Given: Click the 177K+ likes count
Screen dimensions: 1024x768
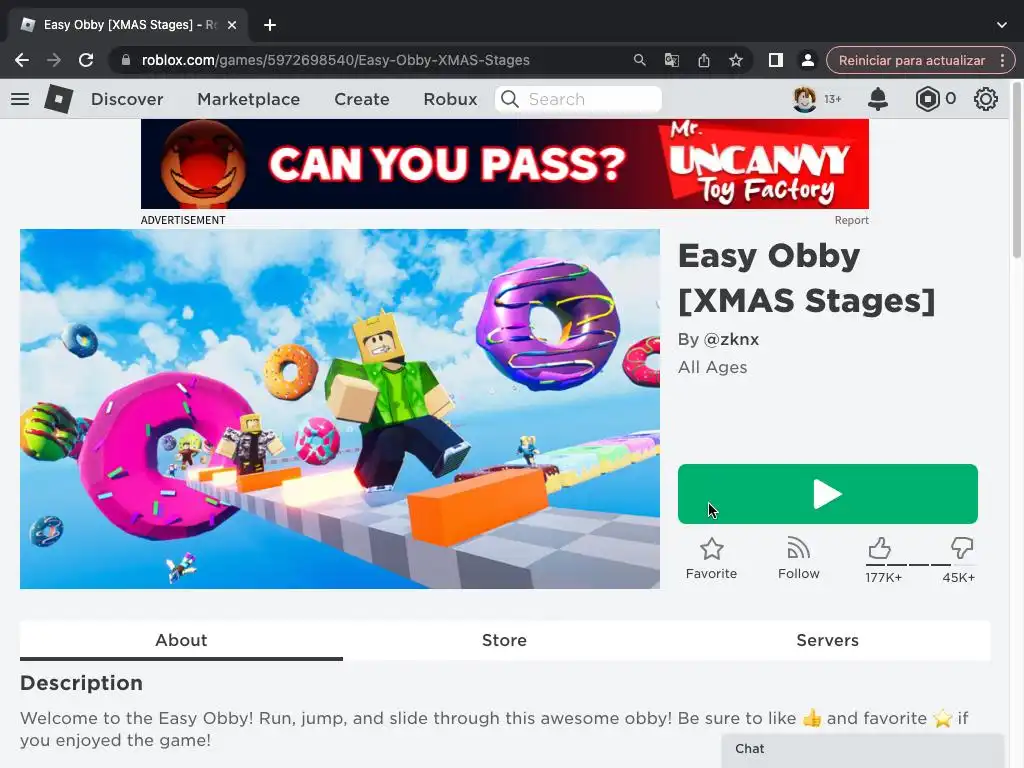Looking at the screenshot, I should point(884,577).
